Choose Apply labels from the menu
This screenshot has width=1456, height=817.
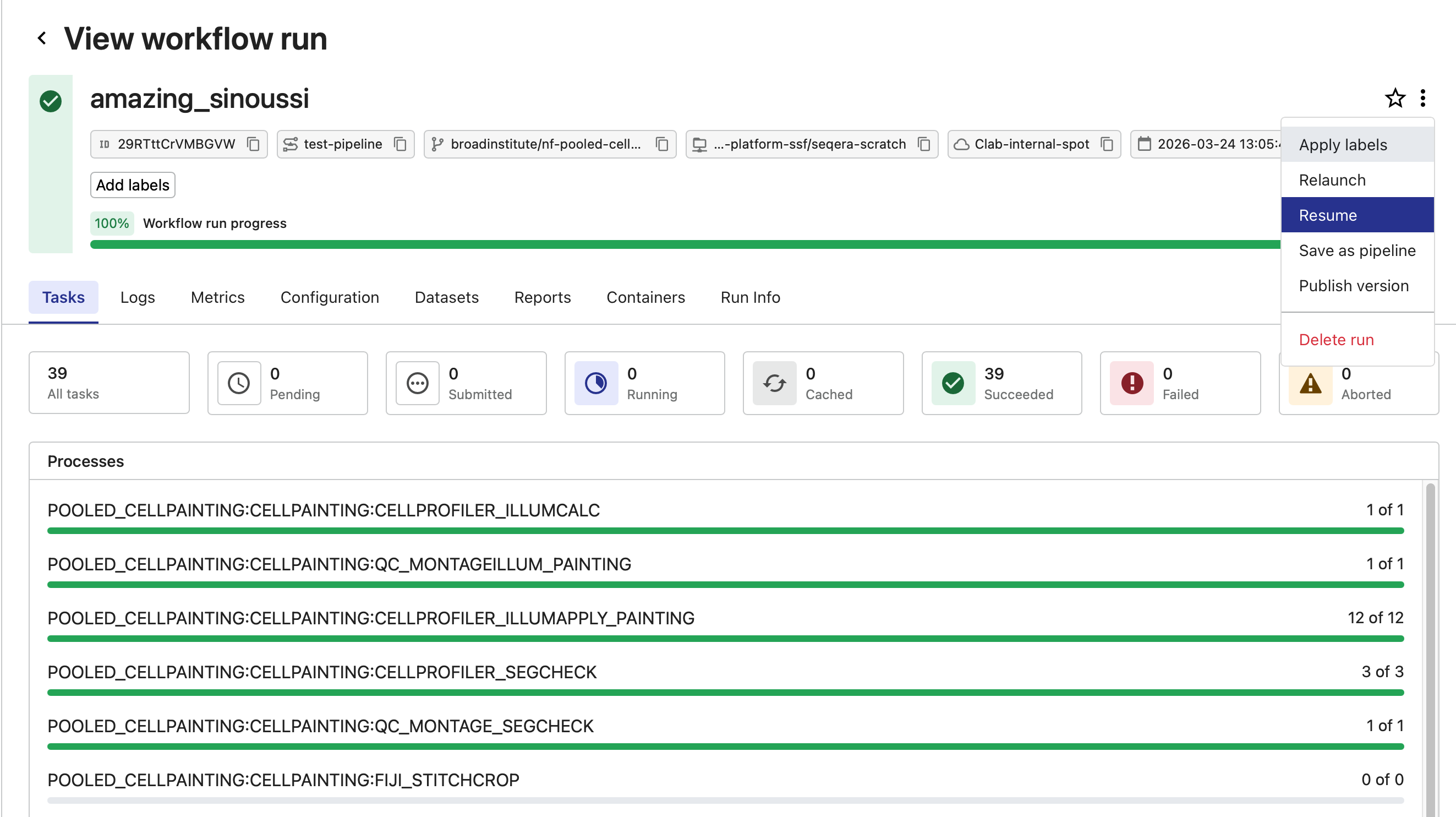1343,145
